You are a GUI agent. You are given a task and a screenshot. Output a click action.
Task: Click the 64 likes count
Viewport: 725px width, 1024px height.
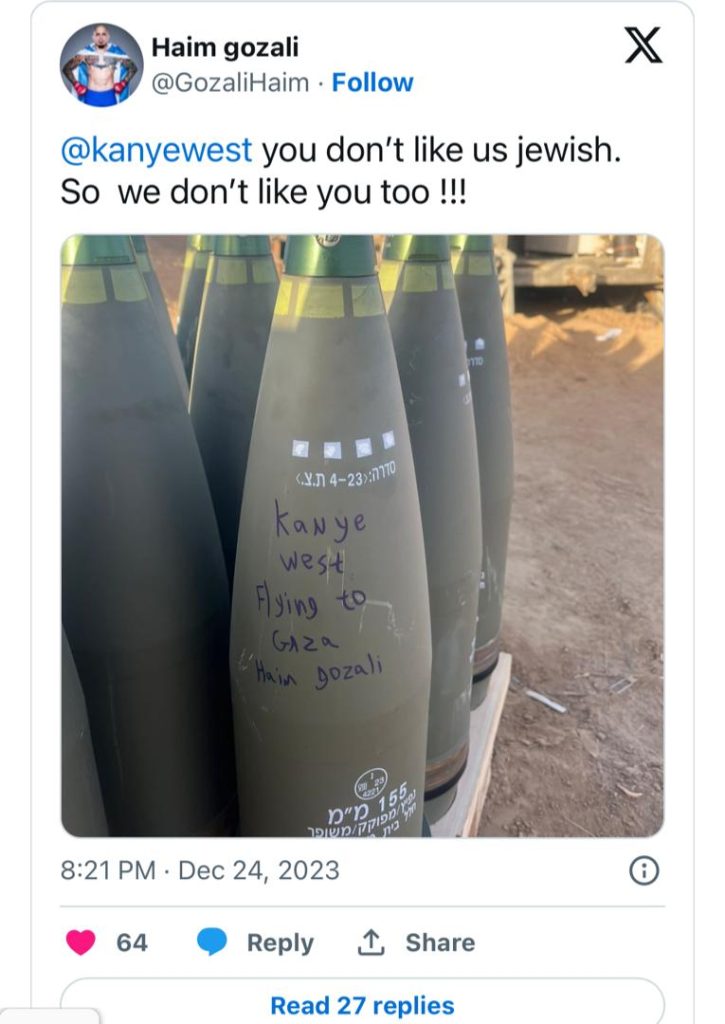[132, 942]
